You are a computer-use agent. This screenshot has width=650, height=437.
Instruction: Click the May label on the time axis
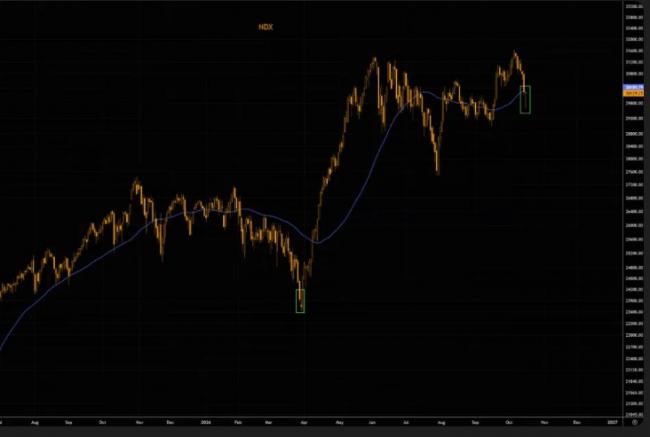pyautogui.click(x=340, y=422)
